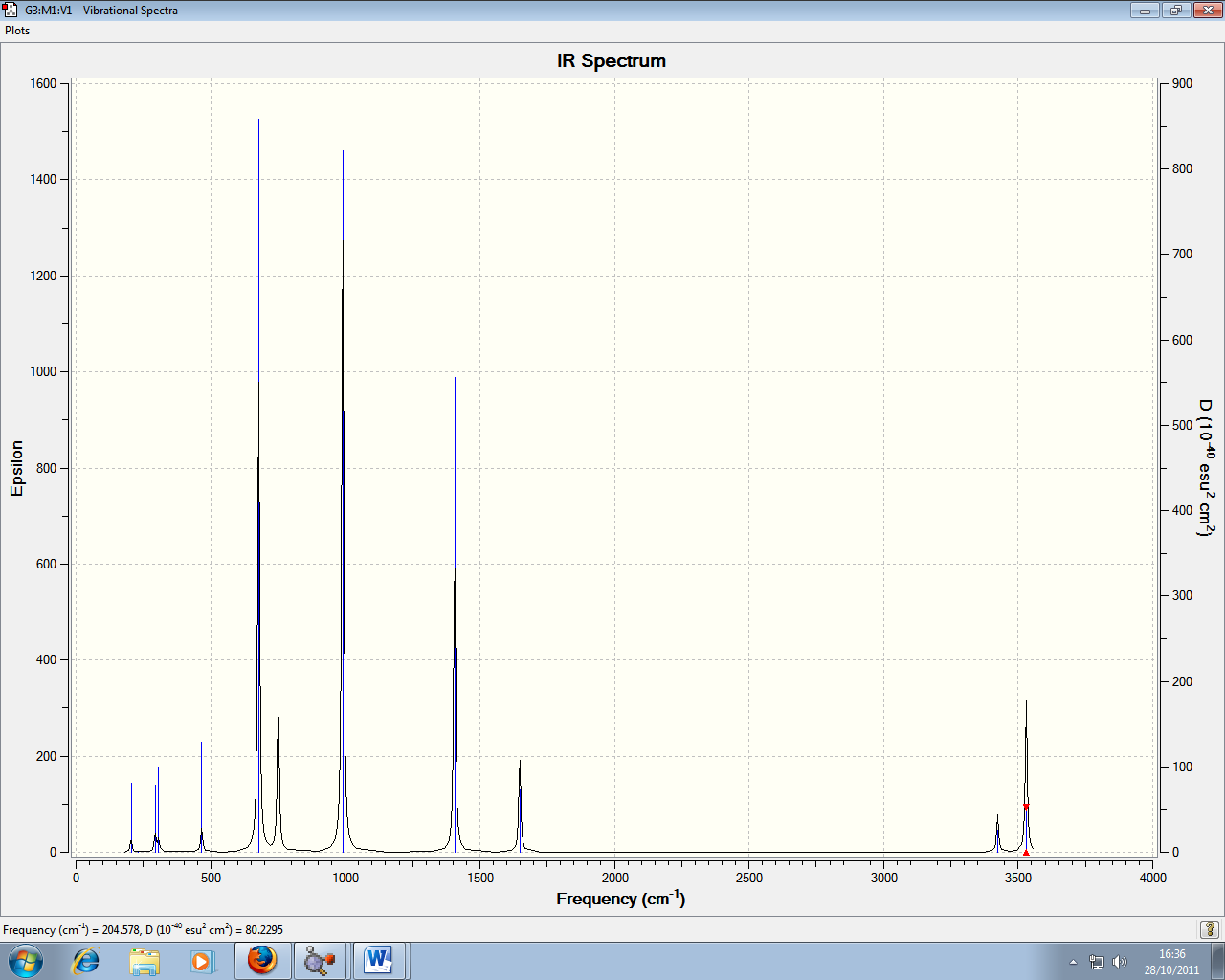Click the peak near 1650

(x=520, y=806)
